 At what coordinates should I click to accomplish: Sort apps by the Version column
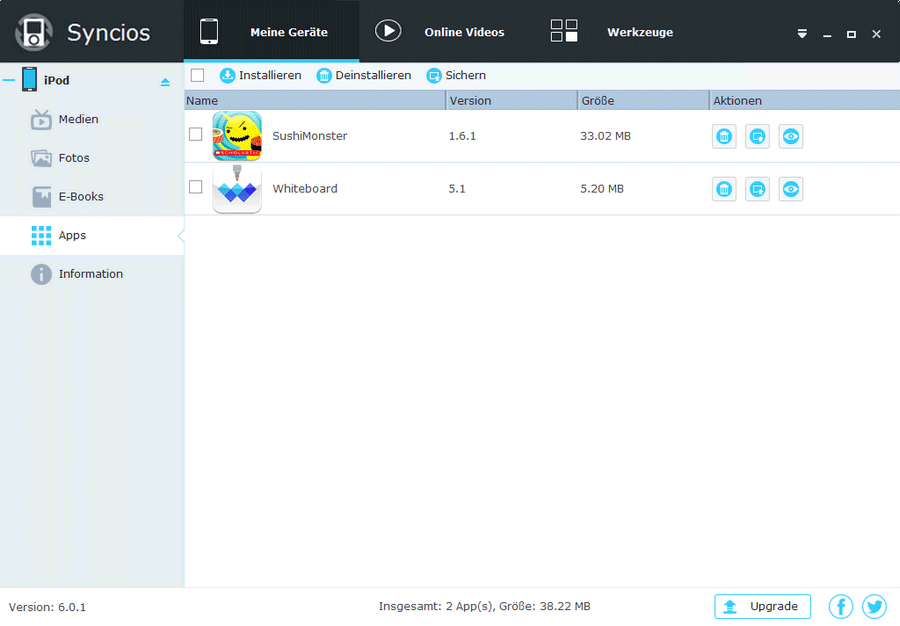click(x=511, y=100)
